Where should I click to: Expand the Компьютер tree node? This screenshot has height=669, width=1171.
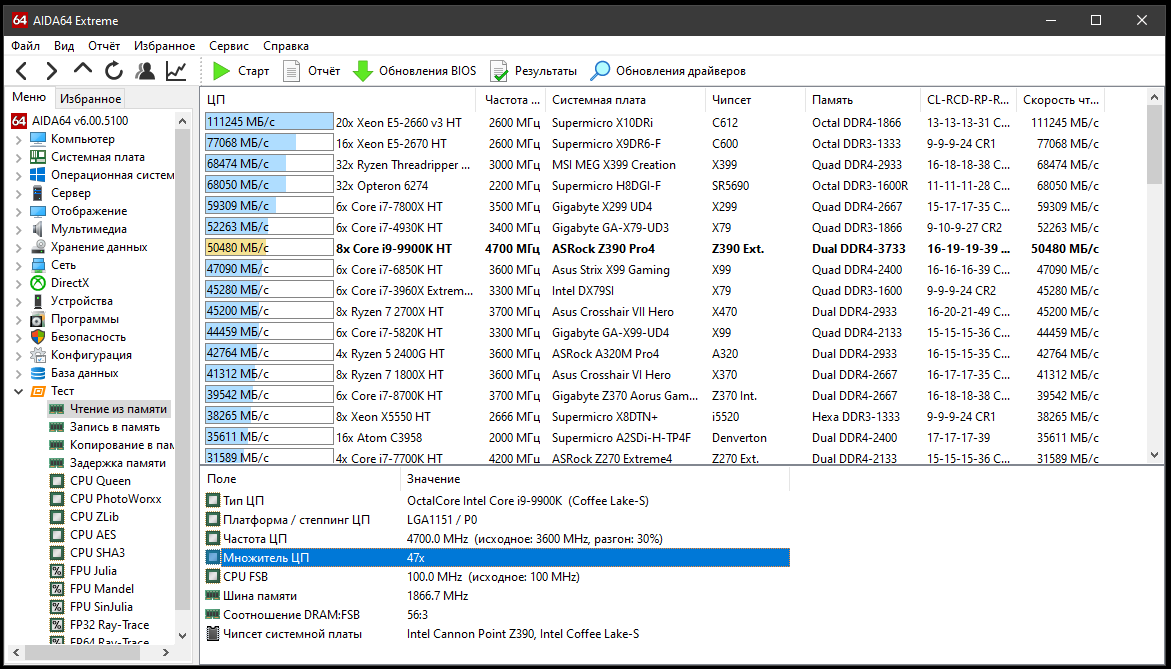point(19,139)
